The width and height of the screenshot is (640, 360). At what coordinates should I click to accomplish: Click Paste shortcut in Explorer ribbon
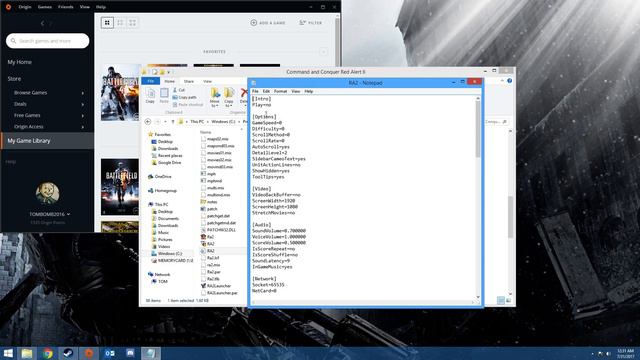pos(188,104)
